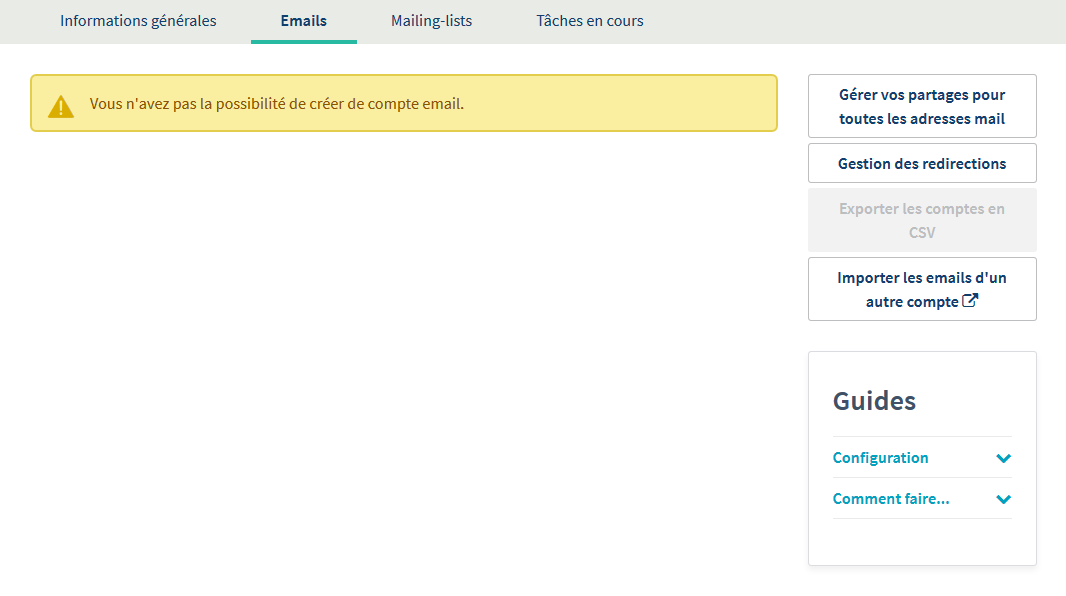The width and height of the screenshot is (1066, 596).
Task: Expand the Comment faire... chevron arrow
Action: point(1003,499)
